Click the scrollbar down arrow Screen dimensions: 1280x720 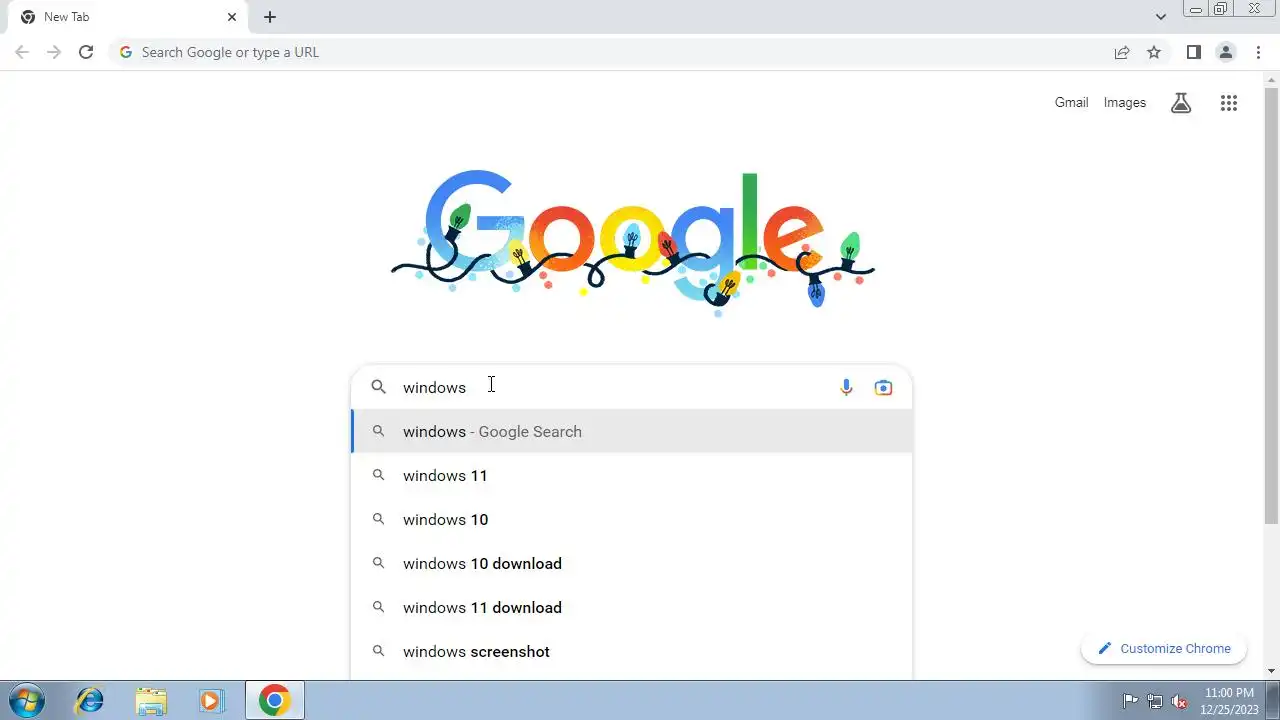tap(1271, 671)
